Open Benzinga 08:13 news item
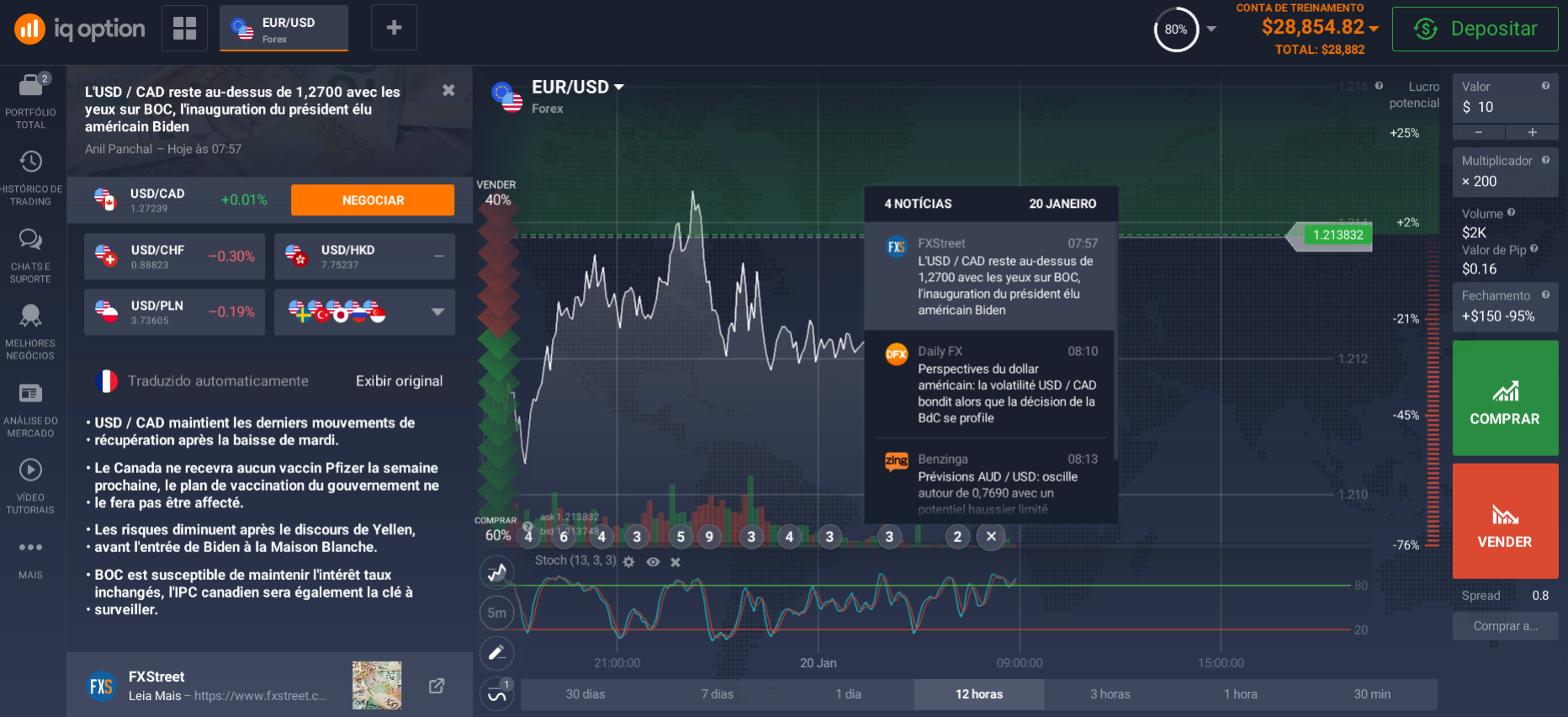 [990, 481]
